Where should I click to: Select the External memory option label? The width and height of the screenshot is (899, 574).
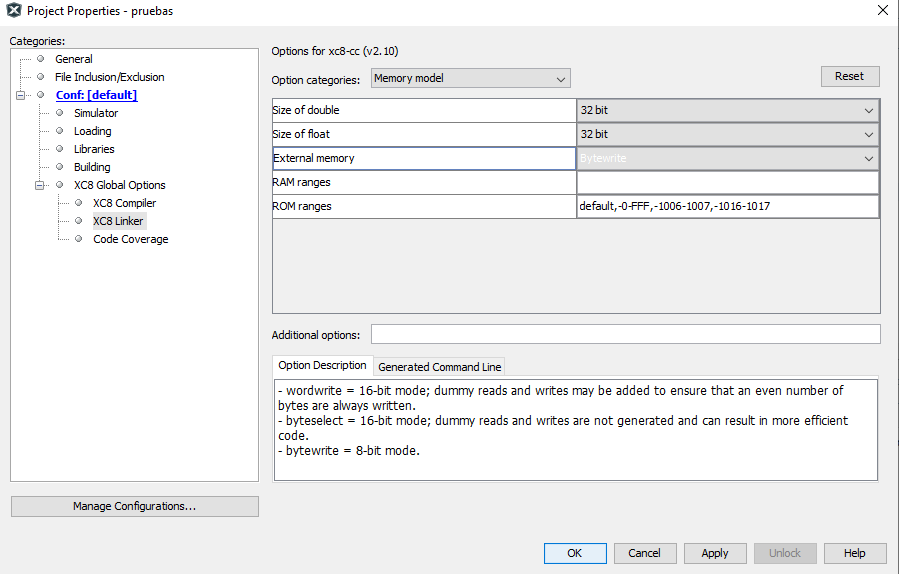click(424, 158)
